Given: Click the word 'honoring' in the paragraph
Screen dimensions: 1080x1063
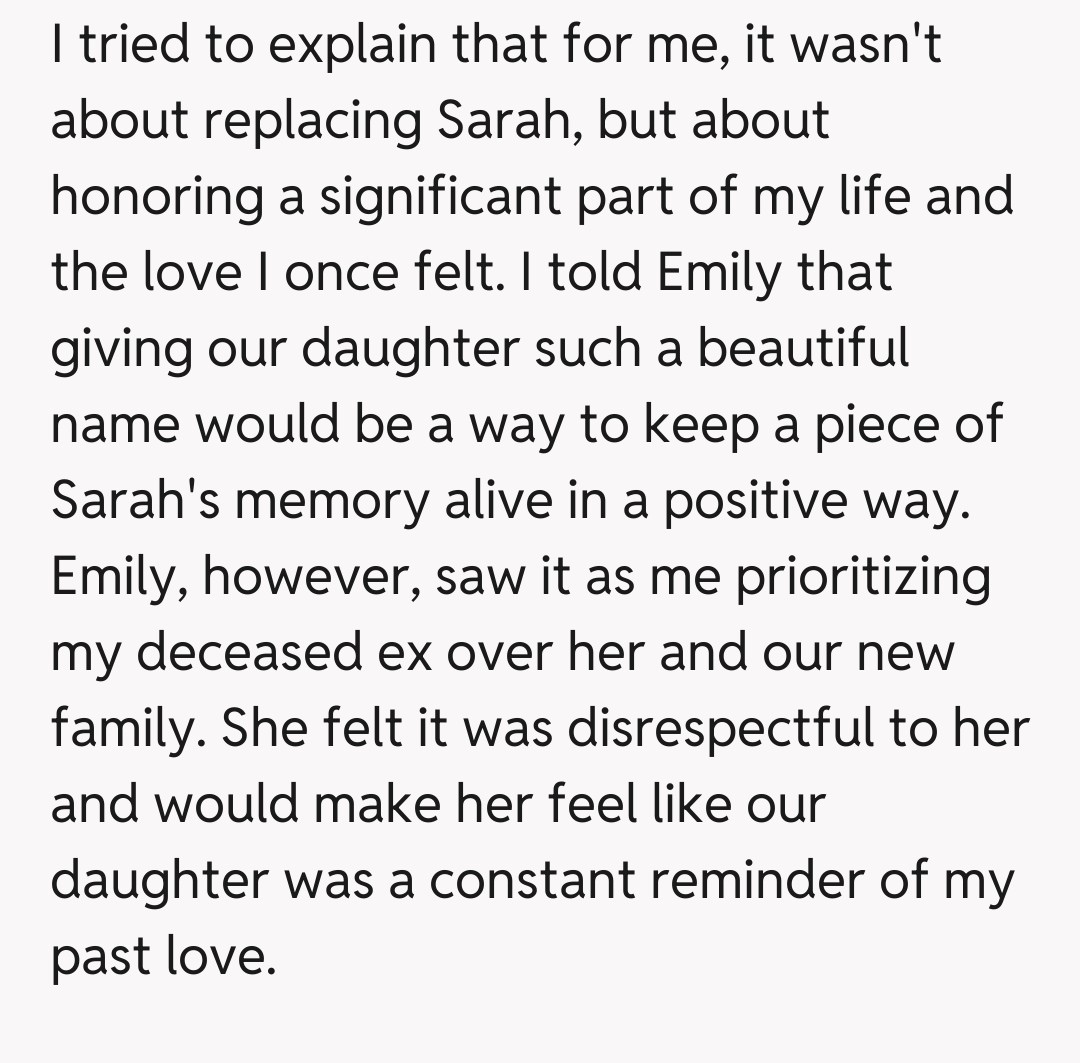Looking at the screenshot, I should tap(157, 196).
